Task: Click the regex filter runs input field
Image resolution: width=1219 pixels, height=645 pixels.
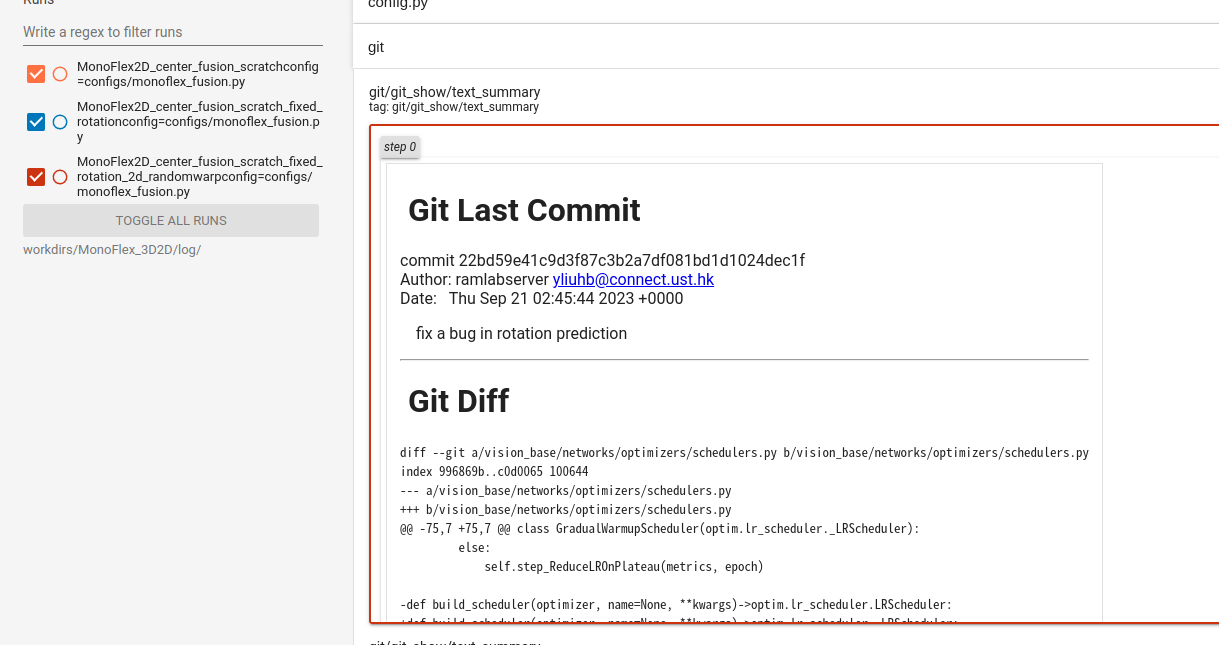Action: click(x=173, y=32)
